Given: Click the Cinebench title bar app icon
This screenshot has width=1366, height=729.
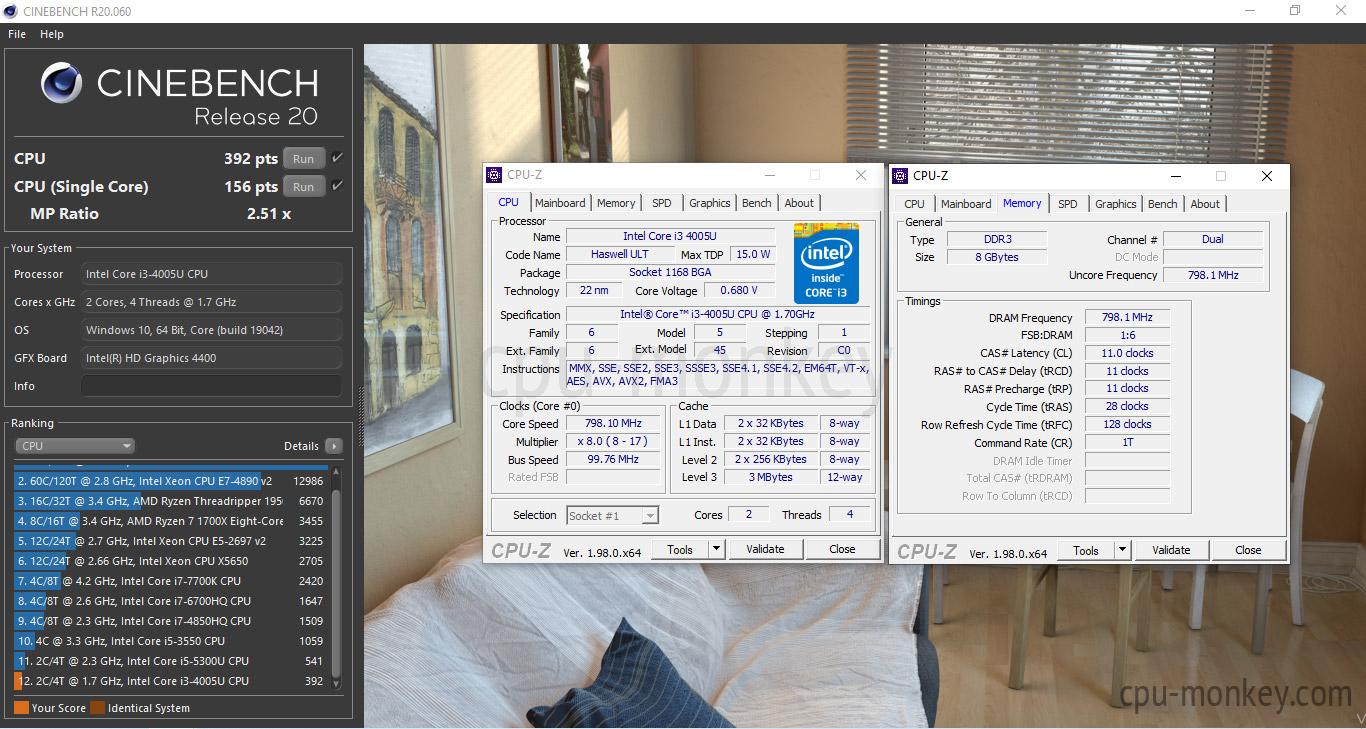Looking at the screenshot, I should (x=11, y=11).
